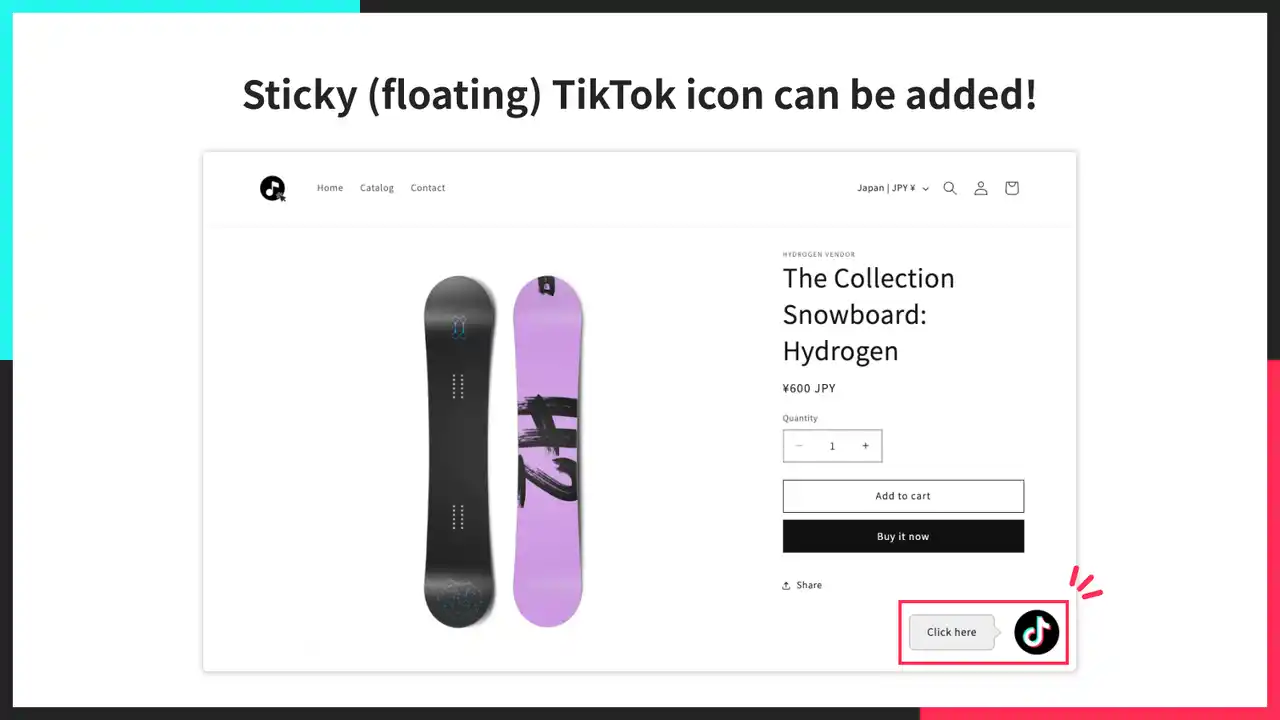1280x720 pixels.
Task: Open the Contact menu item
Action: tap(428, 188)
